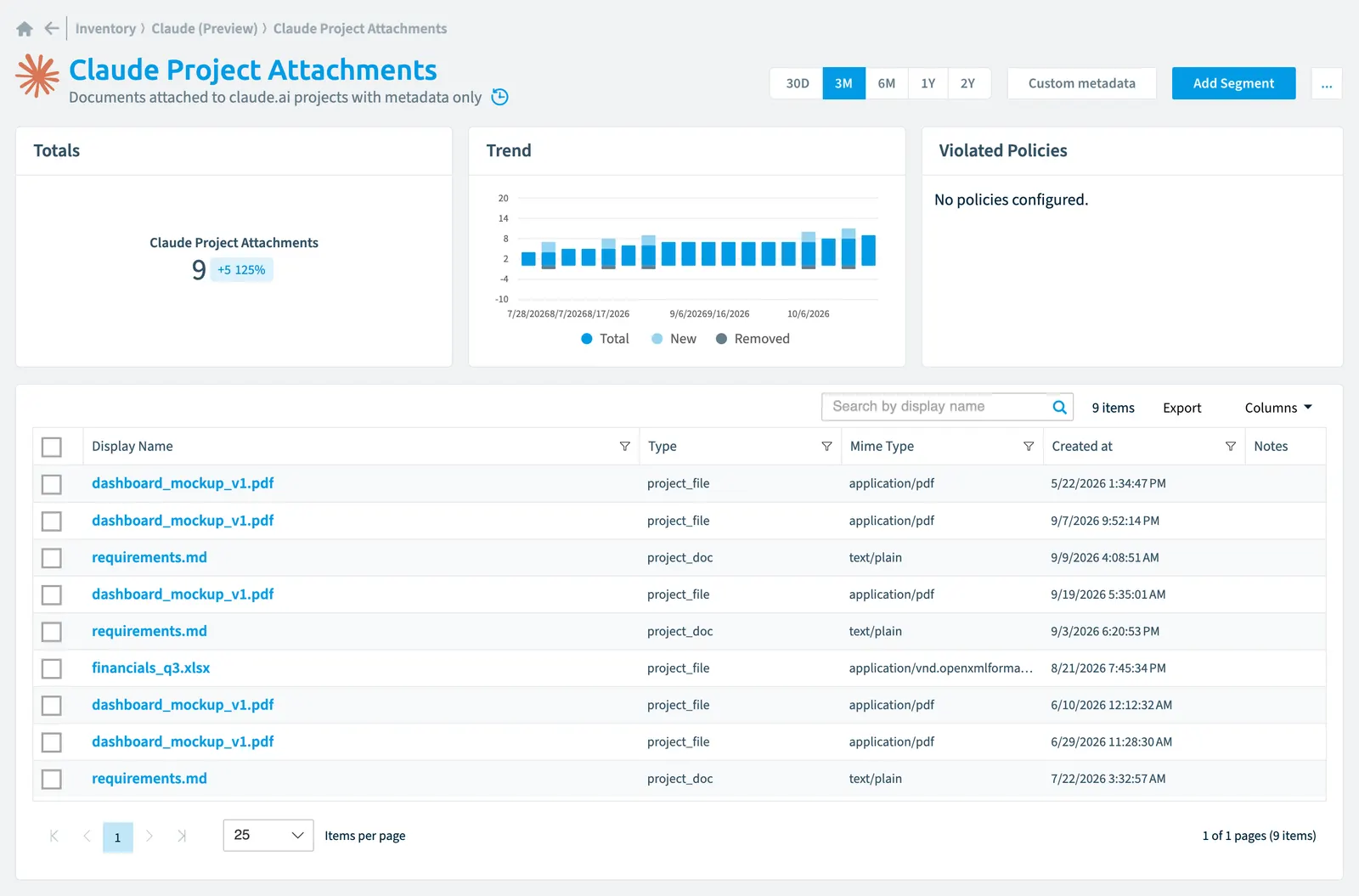Go to next page arrow
This screenshot has width=1359, height=896.
[149, 836]
